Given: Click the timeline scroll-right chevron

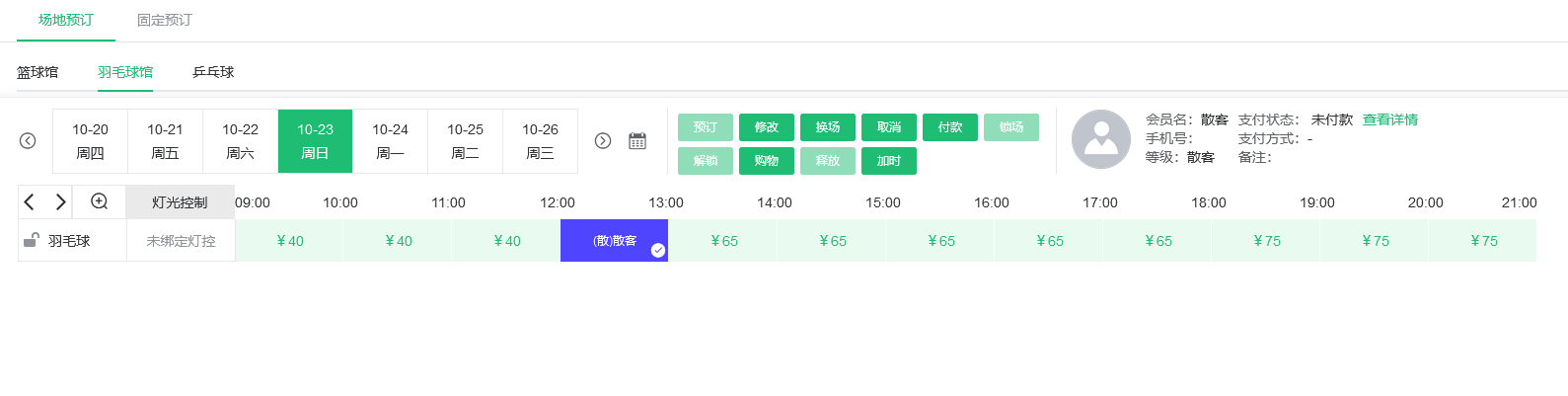Looking at the screenshot, I should (60, 202).
